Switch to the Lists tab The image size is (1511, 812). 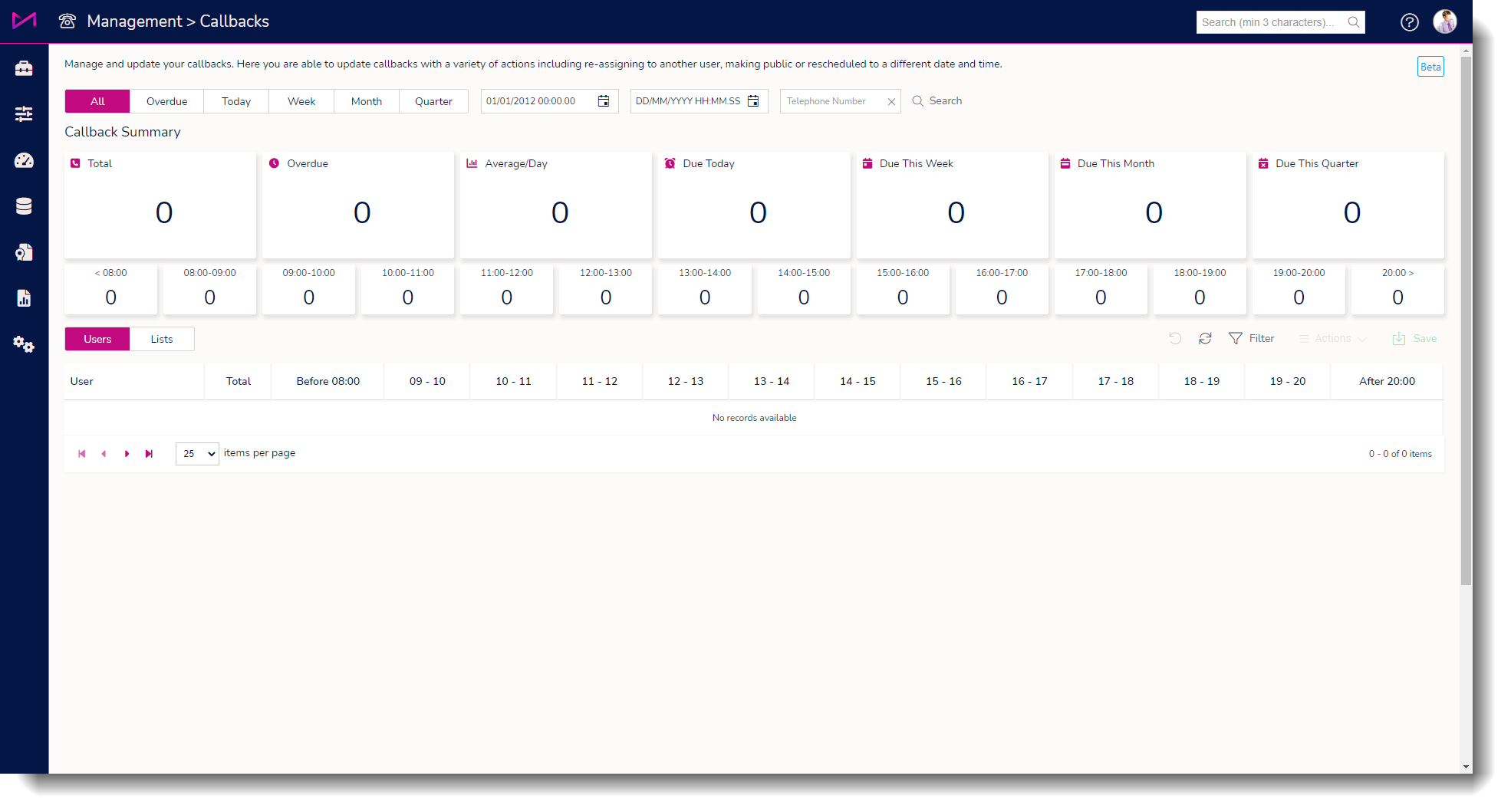pos(162,339)
